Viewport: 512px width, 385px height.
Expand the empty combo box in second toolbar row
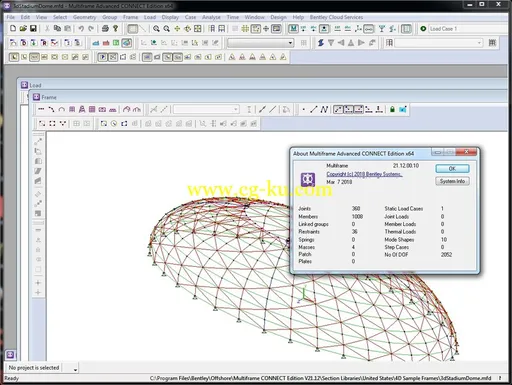click(260, 43)
